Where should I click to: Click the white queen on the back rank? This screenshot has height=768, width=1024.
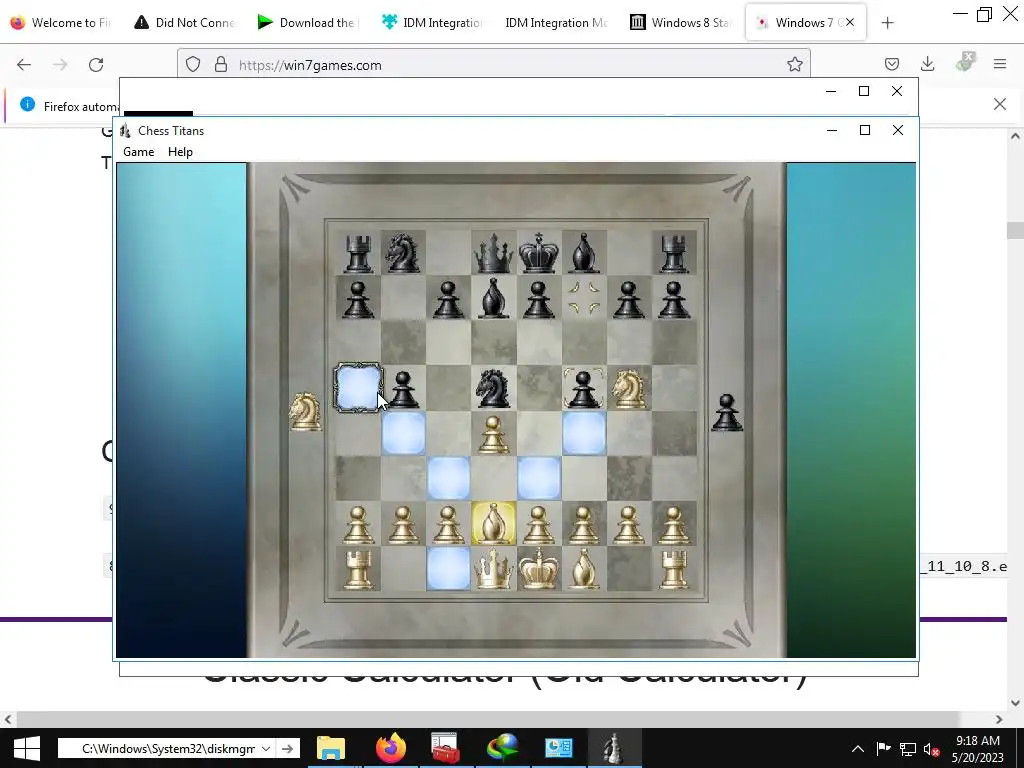click(x=494, y=569)
